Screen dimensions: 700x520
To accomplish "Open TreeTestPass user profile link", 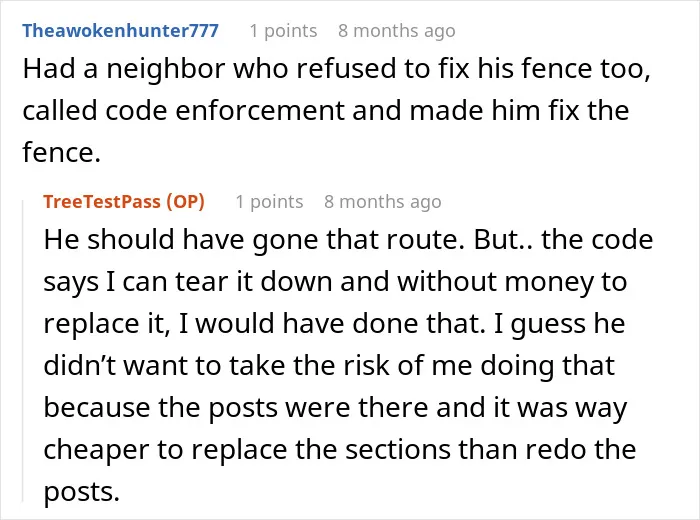I will 102,202.
